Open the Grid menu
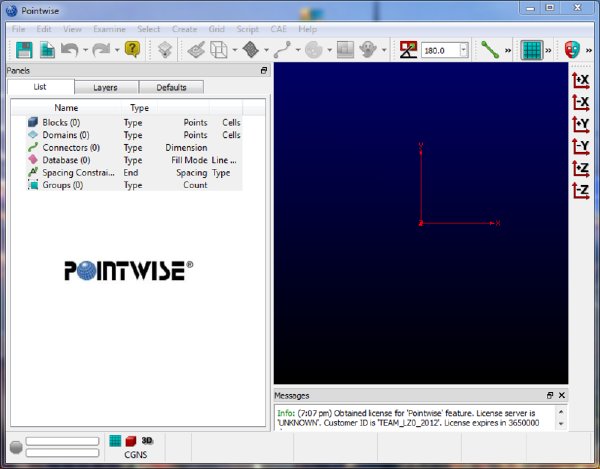The height and width of the screenshot is (469, 600). [217, 29]
